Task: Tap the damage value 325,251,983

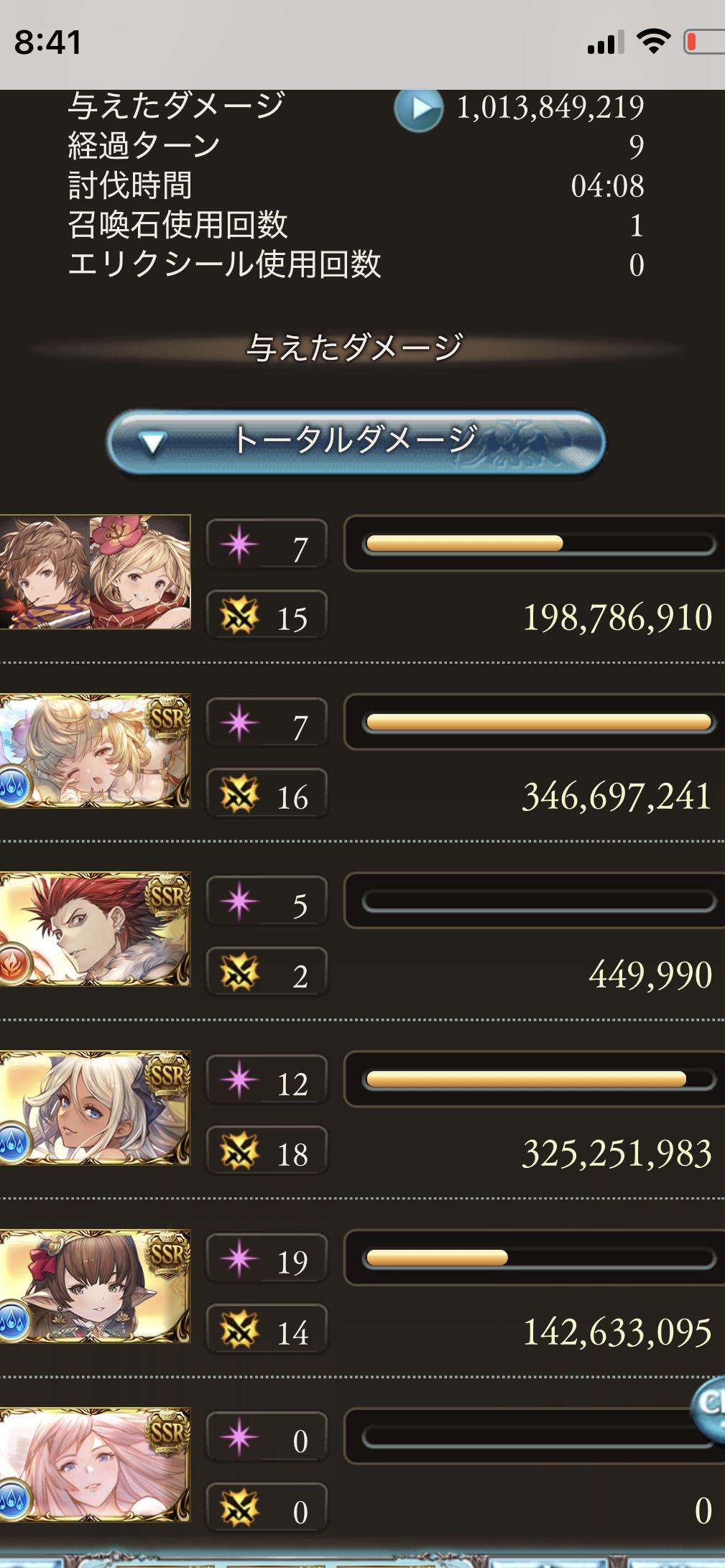Action: click(617, 1154)
